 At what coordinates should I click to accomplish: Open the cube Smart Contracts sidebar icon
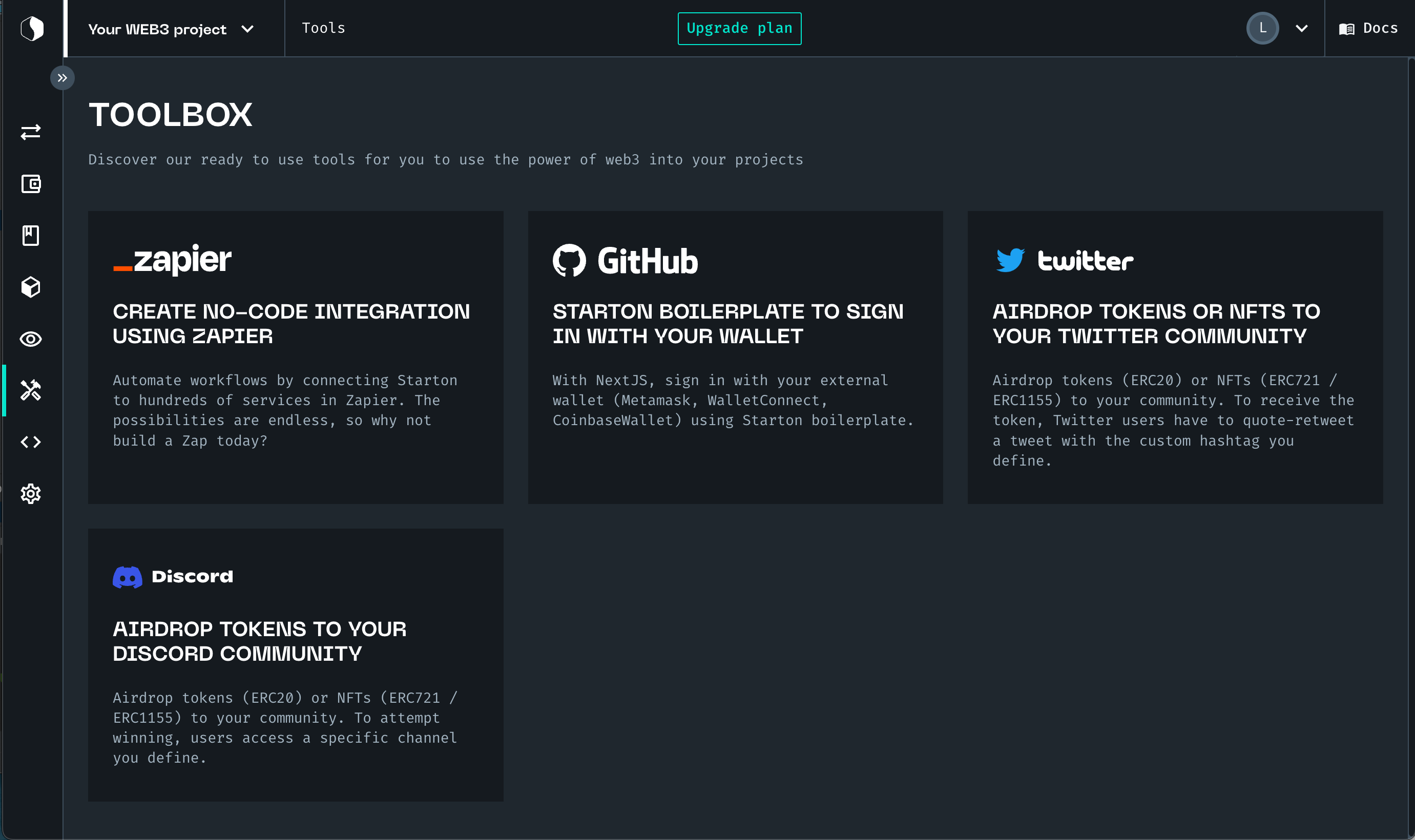point(31,287)
